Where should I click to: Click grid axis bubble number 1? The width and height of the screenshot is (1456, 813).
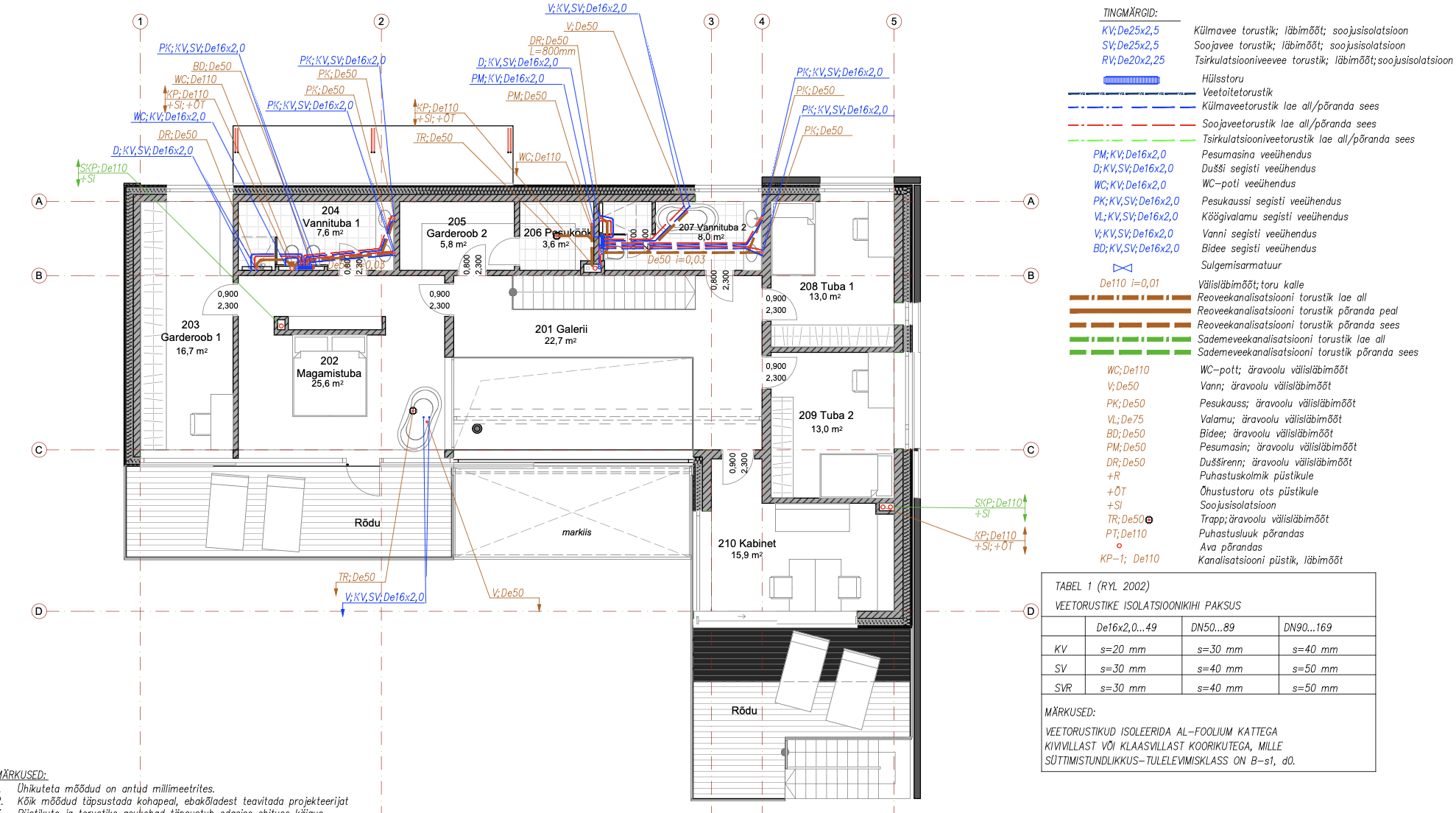(x=140, y=21)
